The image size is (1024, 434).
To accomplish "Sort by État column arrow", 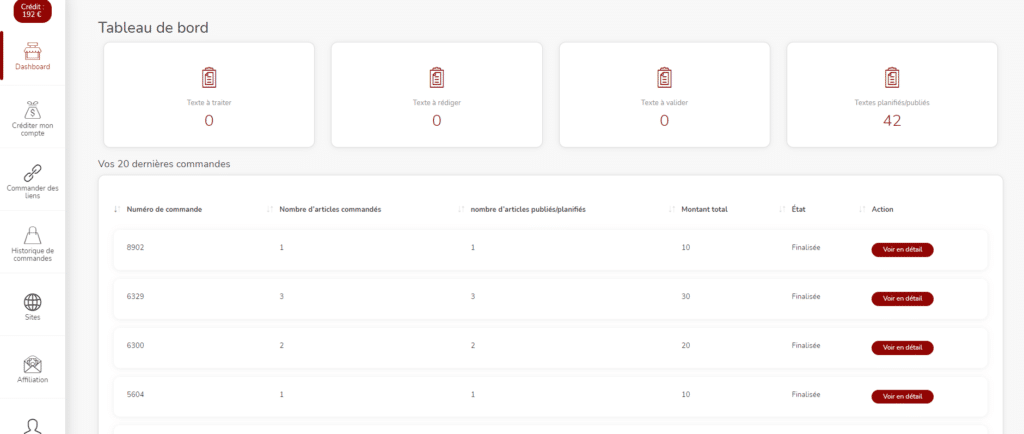I will click(x=782, y=209).
